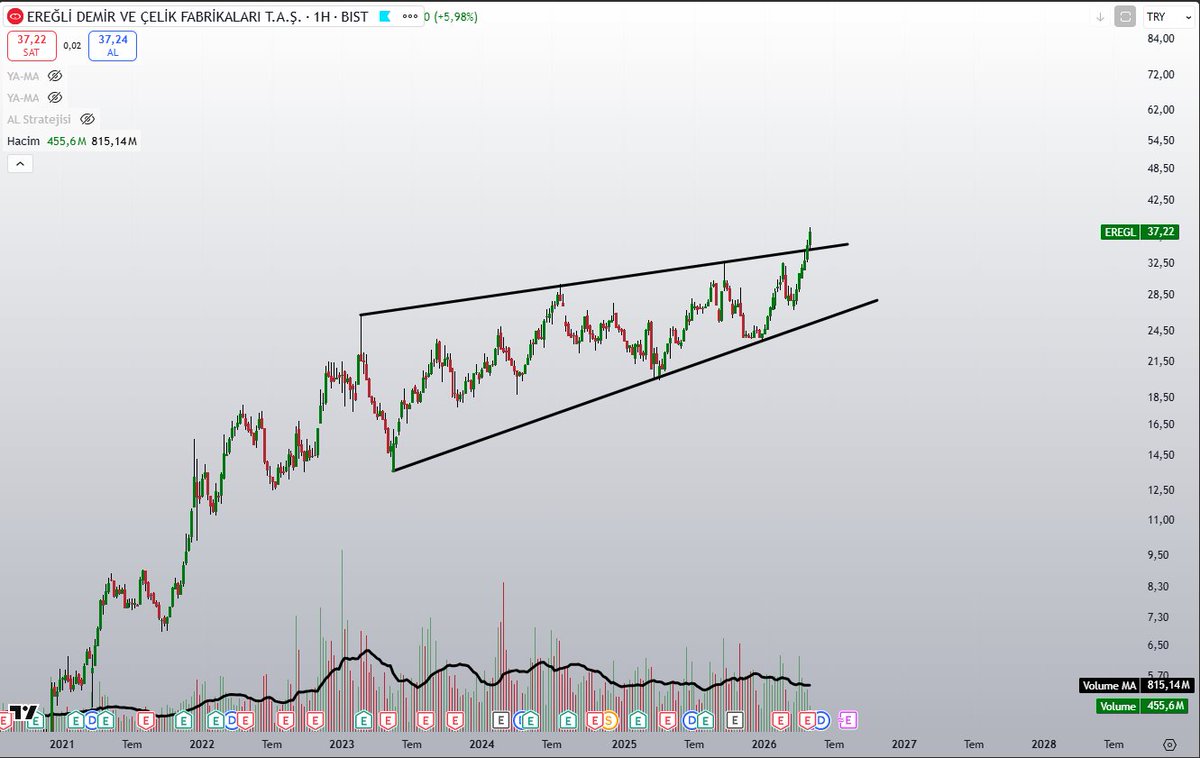The image size is (1200, 758).
Task: Click the 24,50 price axis value
Action: (1160, 331)
